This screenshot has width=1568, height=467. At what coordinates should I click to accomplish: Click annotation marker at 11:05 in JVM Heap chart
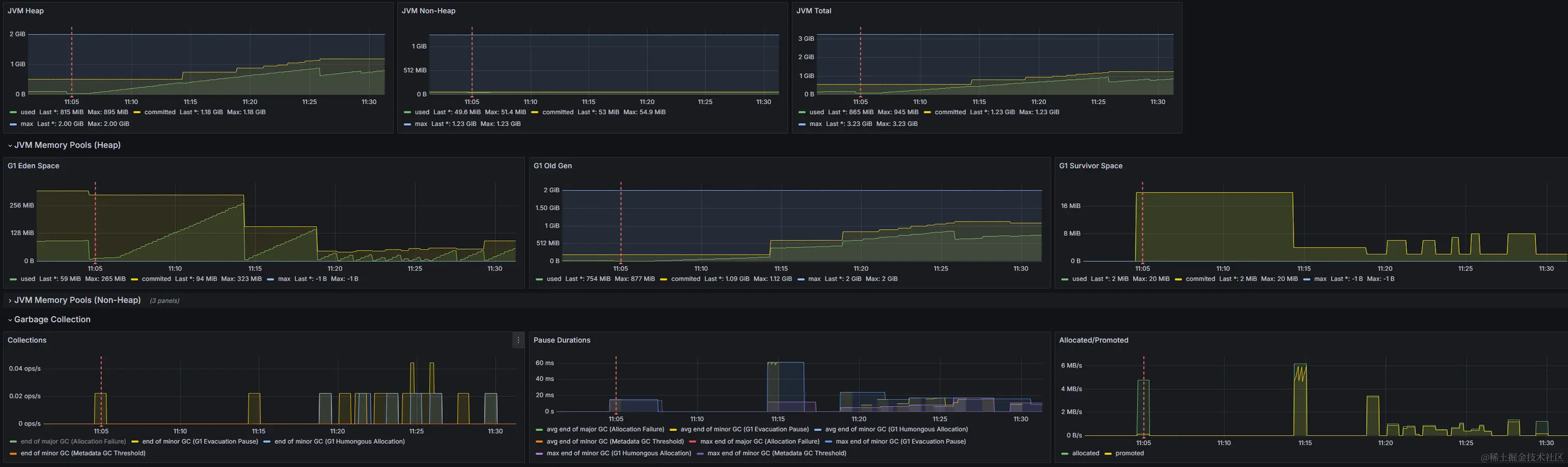pyautogui.click(x=72, y=95)
